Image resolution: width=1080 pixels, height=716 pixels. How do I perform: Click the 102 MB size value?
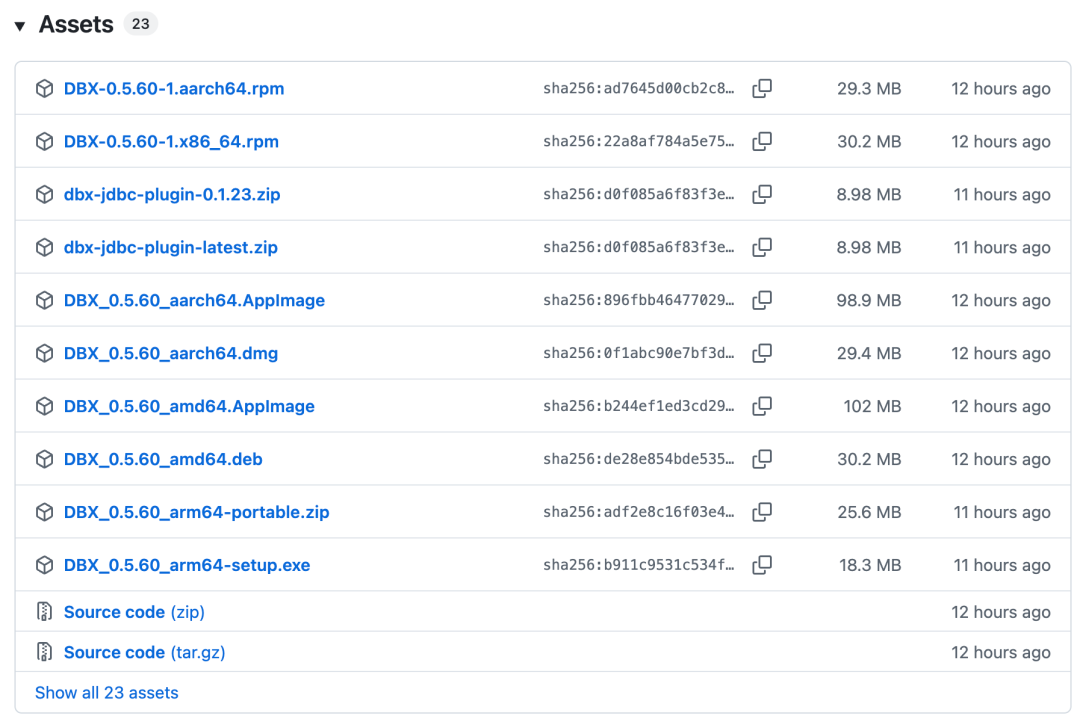pos(873,407)
